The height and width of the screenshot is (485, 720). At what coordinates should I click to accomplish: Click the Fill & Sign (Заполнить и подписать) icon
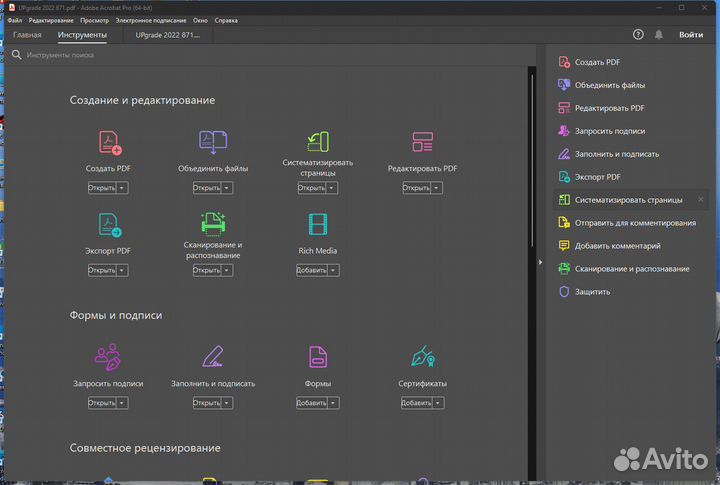click(x=213, y=356)
